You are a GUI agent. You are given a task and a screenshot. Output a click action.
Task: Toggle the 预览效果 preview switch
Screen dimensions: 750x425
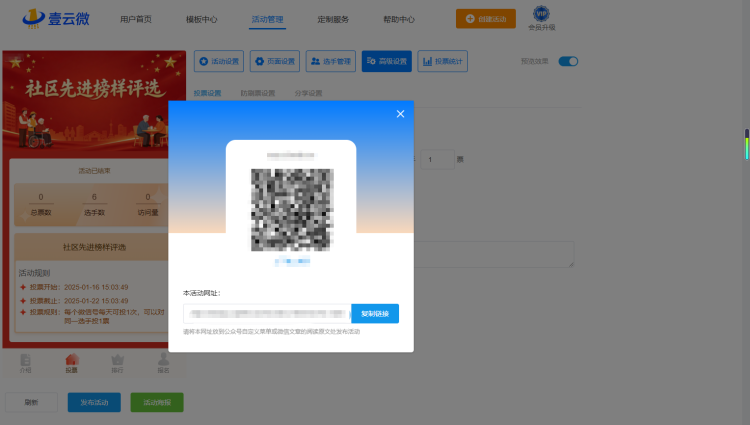[x=568, y=61]
